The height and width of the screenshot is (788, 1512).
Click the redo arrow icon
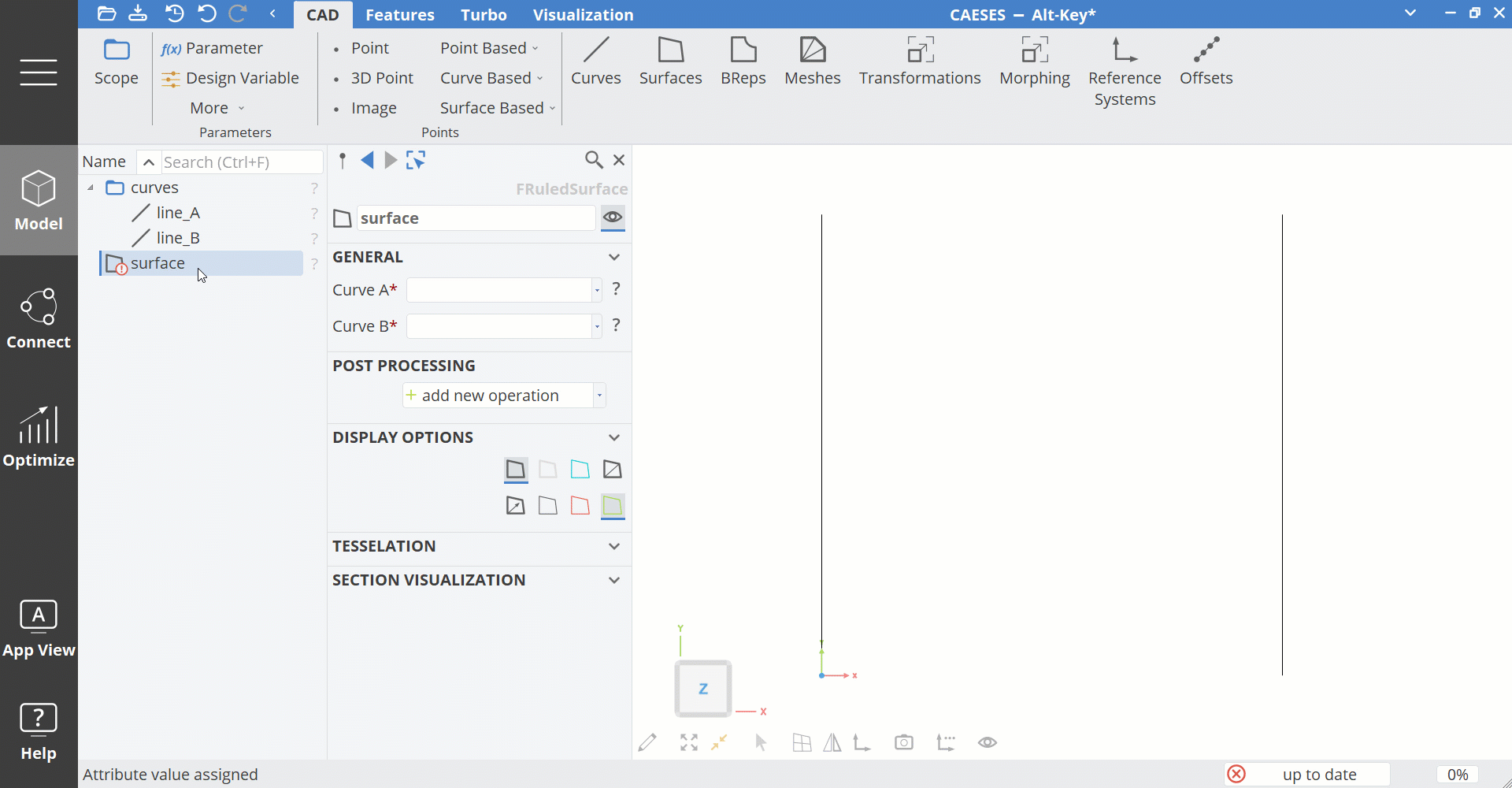click(x=238, y=13)
